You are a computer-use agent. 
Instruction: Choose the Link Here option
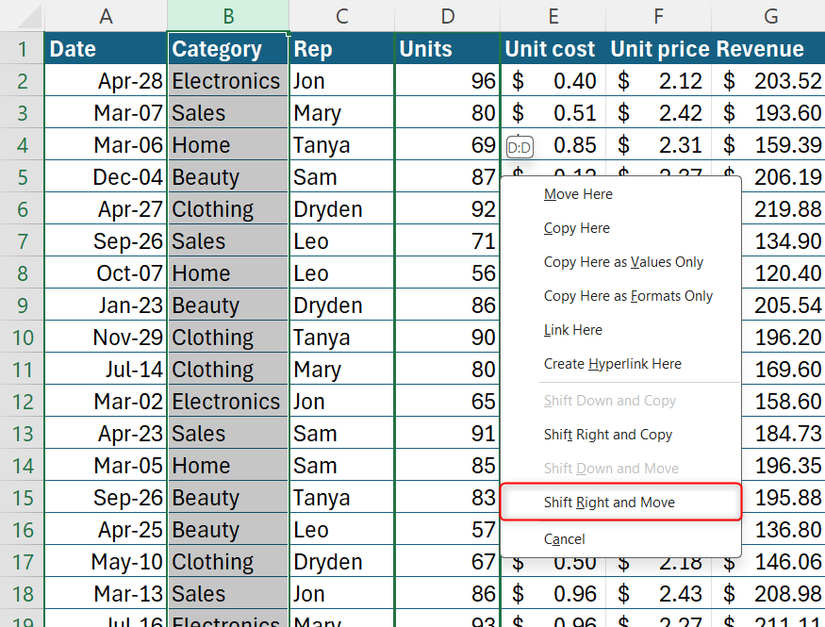point(574,330)
